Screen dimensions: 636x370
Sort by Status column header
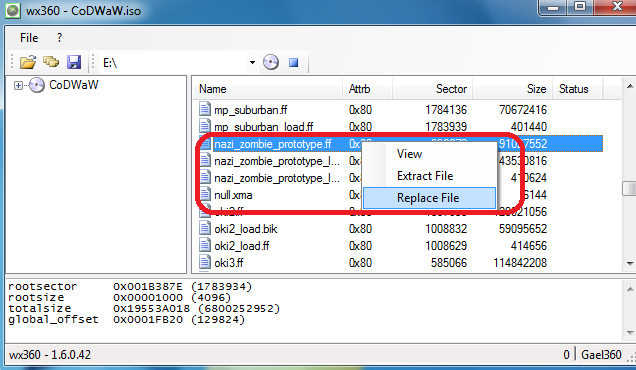click(x=578, y=89)
